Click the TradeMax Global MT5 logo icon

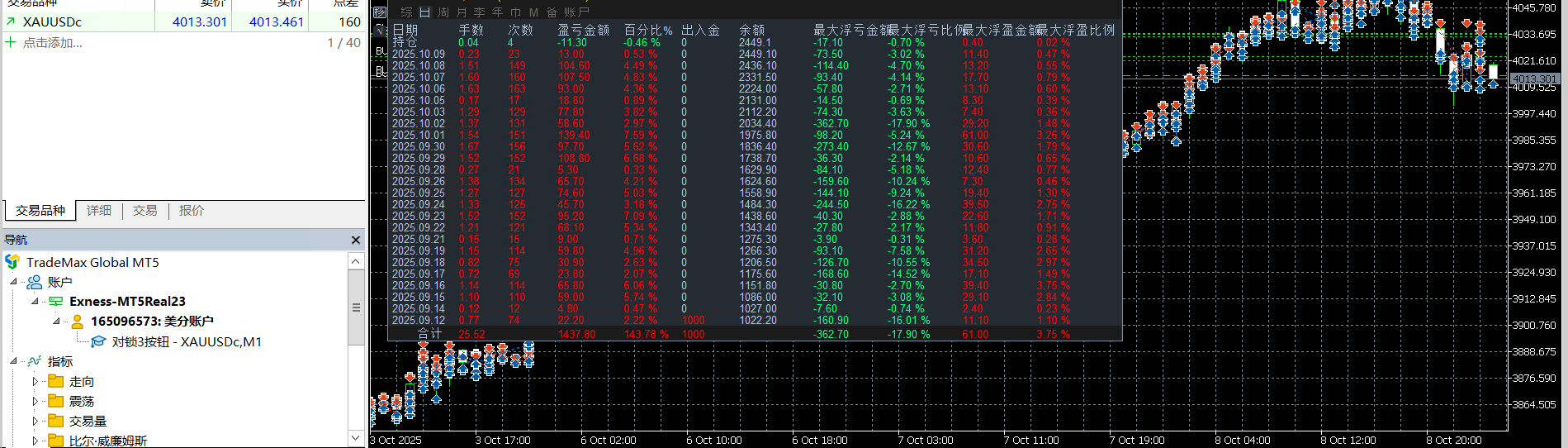(x=12, y=262)
